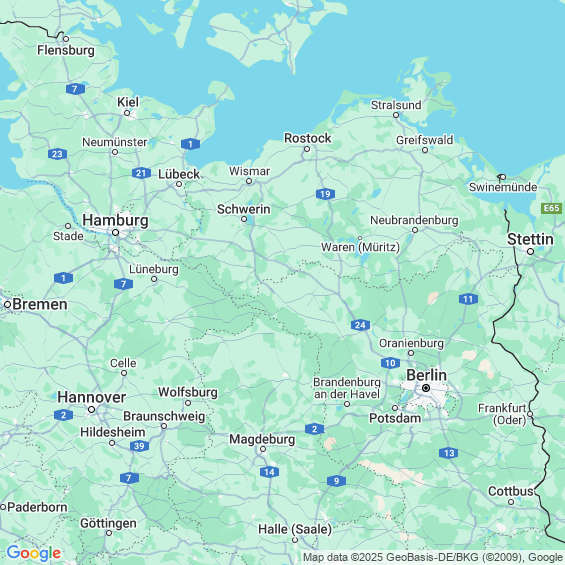Screen dimensions: 565x565
Task: Click the Cottbus city label
Action: (x=511, y=491)
